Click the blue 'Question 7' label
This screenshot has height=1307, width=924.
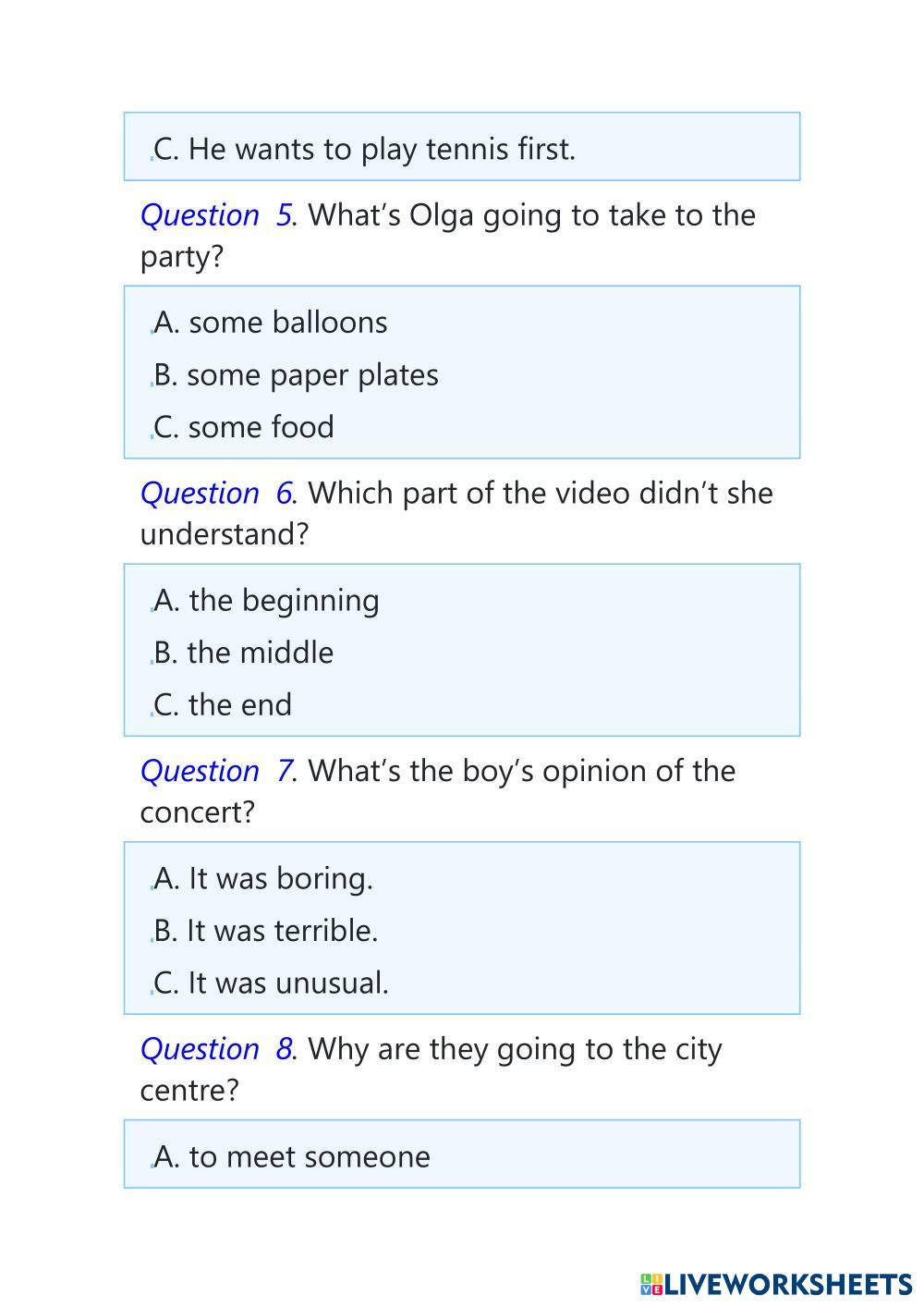pyautogui.click(x=215, y=771)
